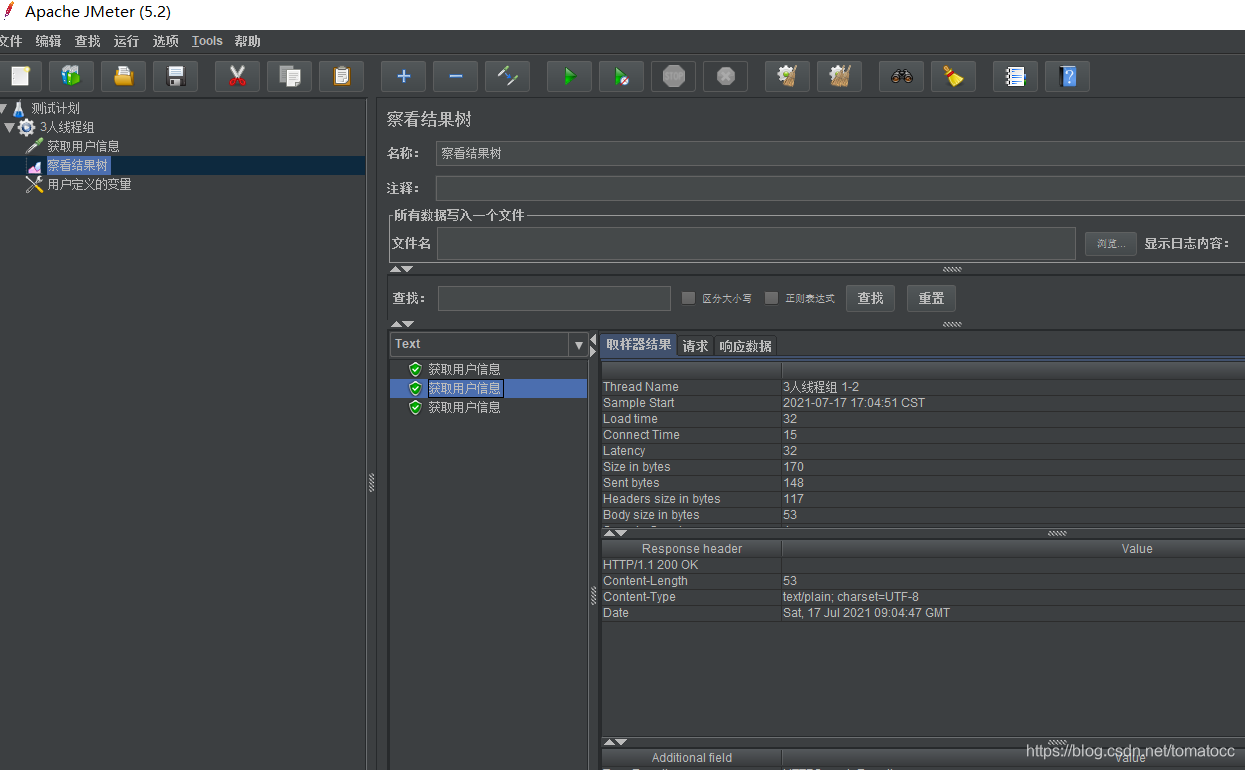1245x770 pixels.
Task: Open the 运行 menu
Action: (127, 41)
